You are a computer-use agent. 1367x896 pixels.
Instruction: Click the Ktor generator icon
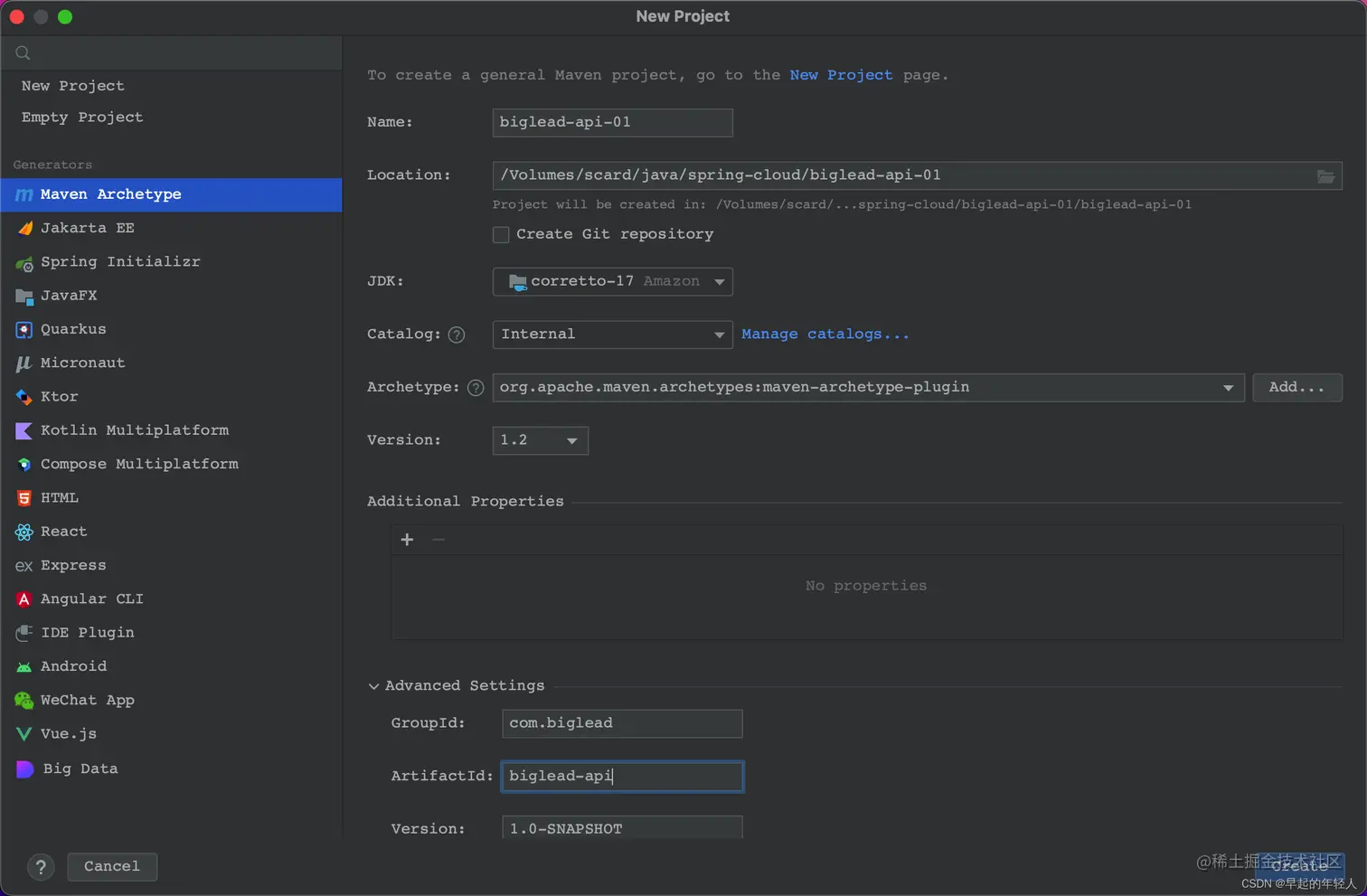coord(24,397)
